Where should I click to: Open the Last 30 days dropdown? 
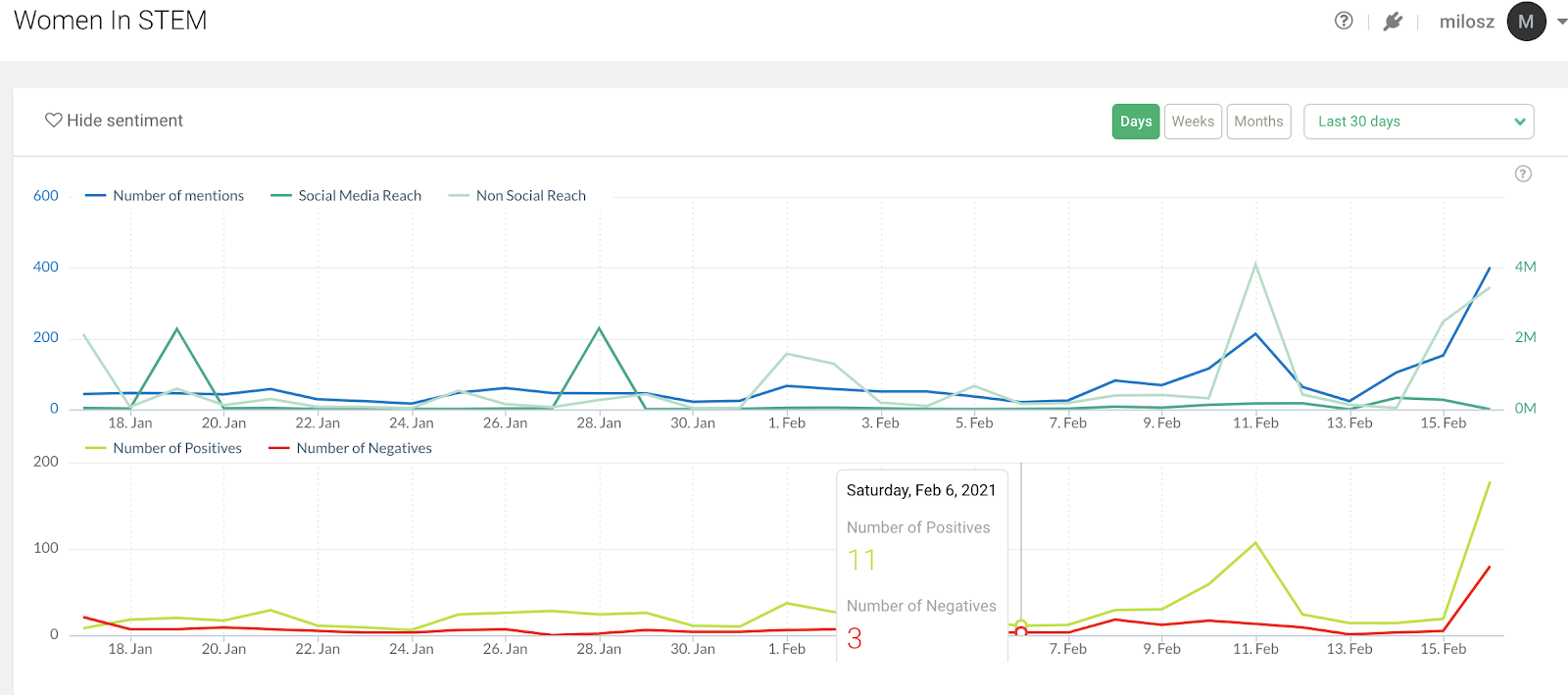(x=1418, y=122)
